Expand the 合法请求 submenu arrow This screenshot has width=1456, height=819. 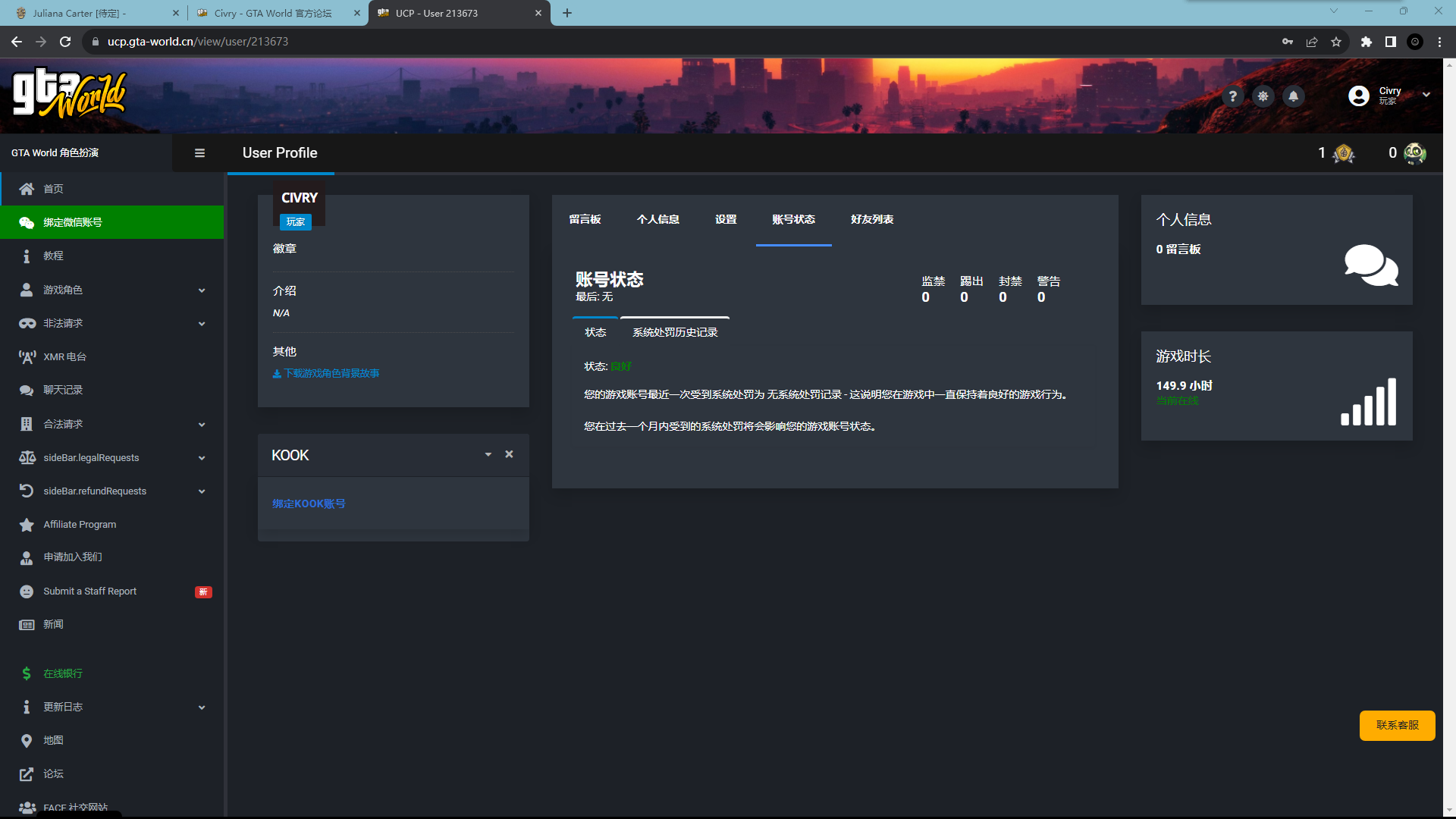(202, 425)
